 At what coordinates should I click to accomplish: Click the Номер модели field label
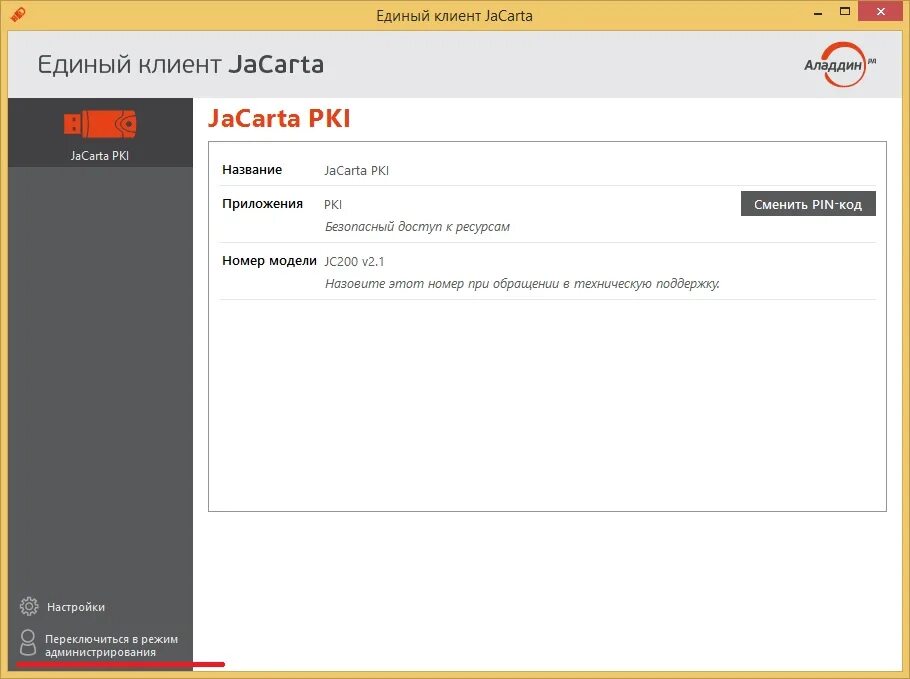(269, 261)
